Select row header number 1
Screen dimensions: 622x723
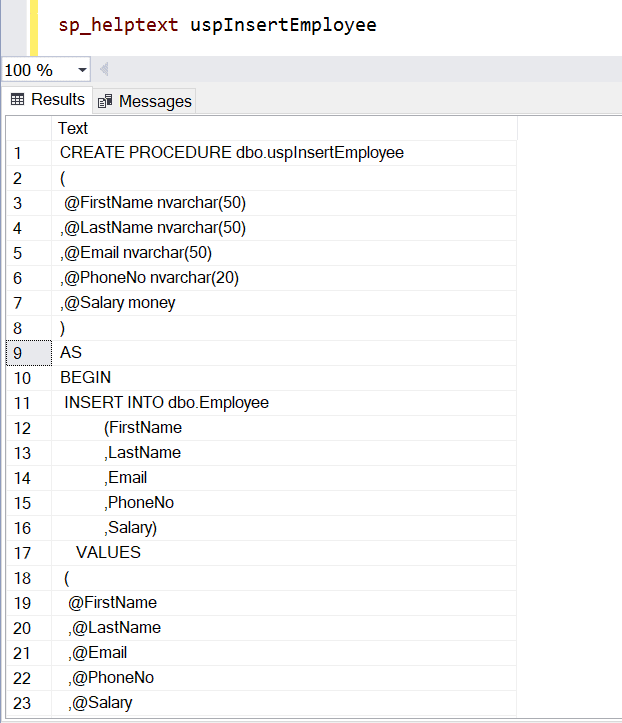pos(27,153)
